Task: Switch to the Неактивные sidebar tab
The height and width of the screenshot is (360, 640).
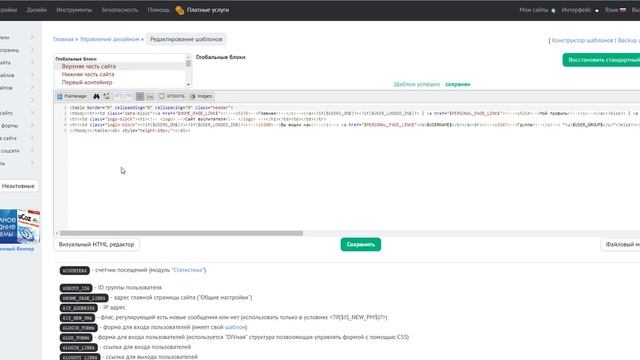Action: (18, 186)
